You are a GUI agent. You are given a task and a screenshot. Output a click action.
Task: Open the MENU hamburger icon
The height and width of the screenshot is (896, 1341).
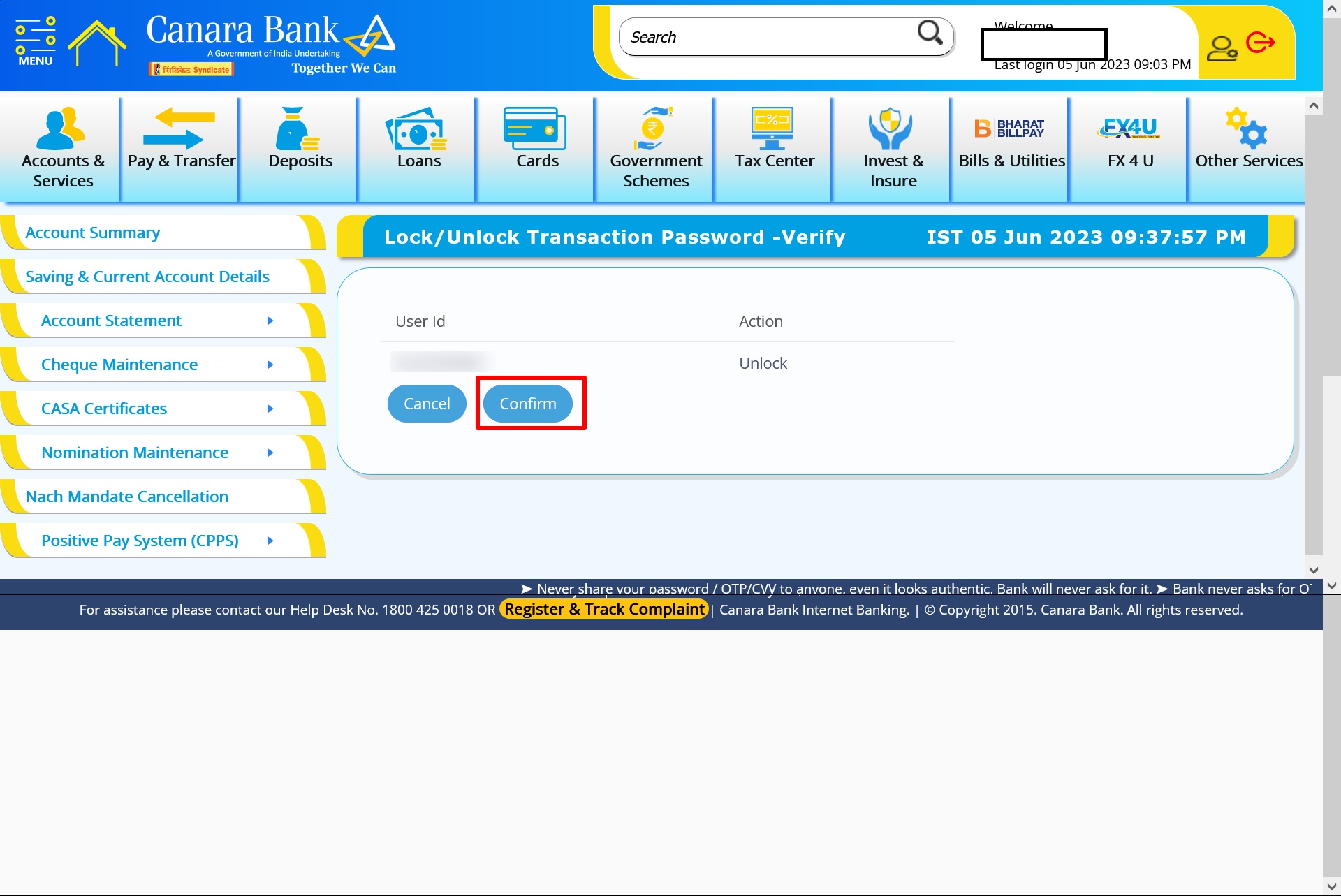36,41
